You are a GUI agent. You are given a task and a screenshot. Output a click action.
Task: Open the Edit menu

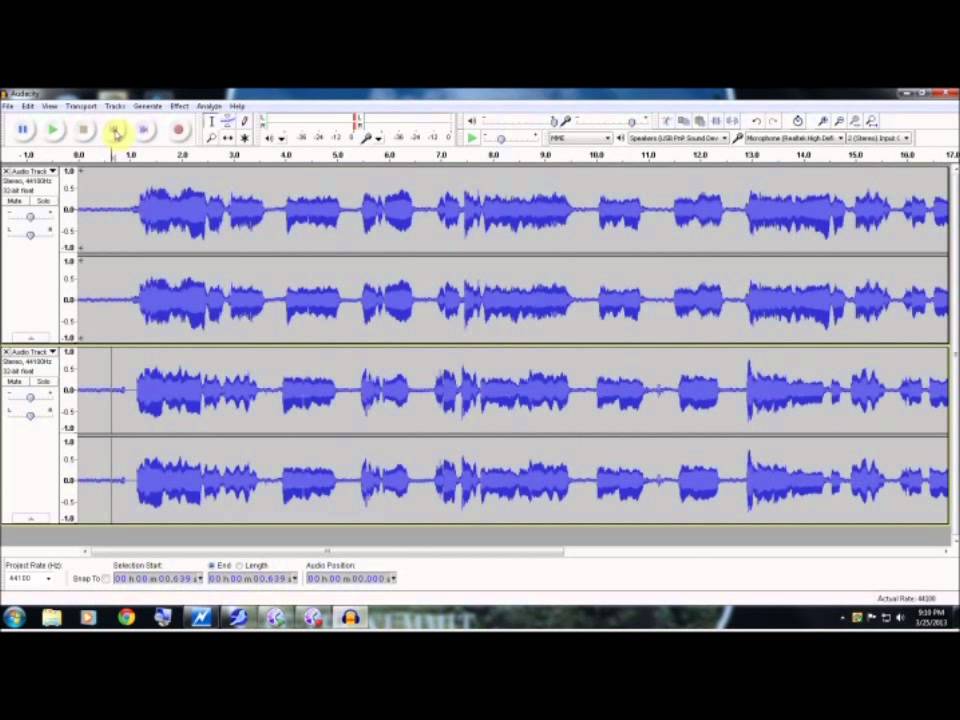pos(28,107)
